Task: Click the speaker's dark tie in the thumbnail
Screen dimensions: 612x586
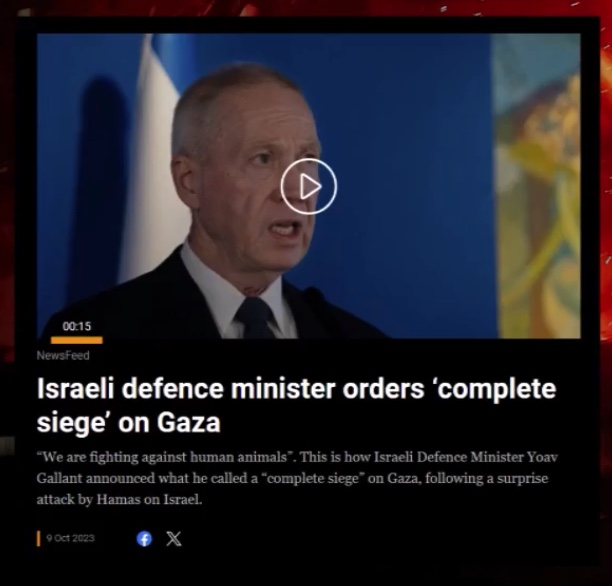Action: click(254, 318)
